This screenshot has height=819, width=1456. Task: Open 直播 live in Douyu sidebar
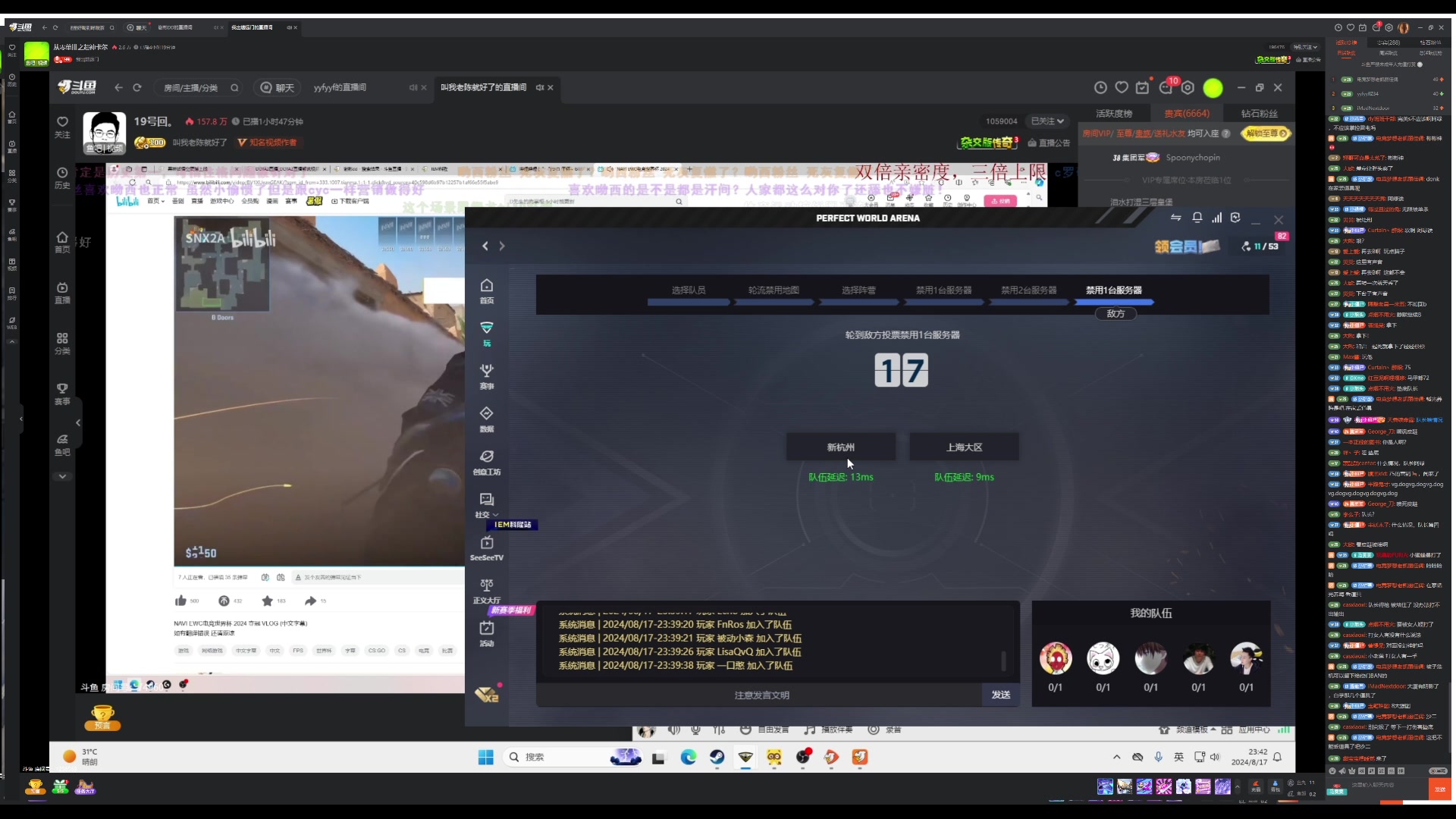62,293
